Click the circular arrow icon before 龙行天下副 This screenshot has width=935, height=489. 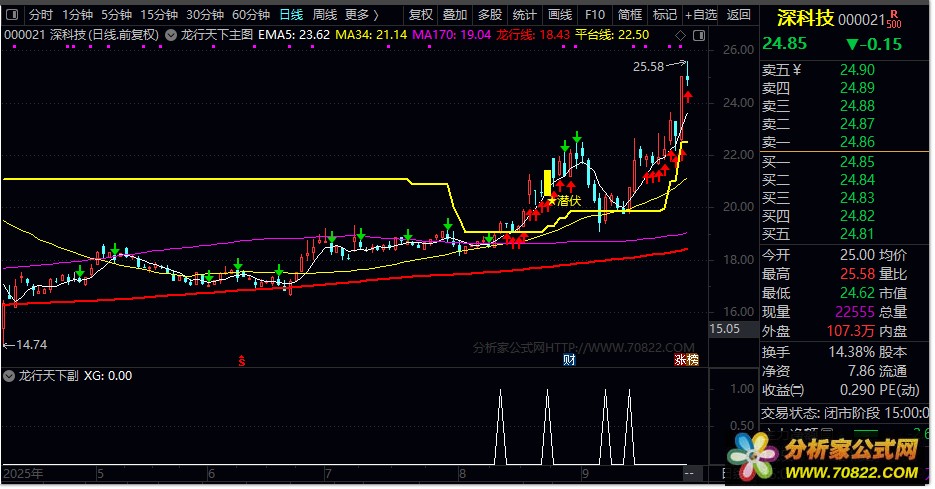pos(11,377)
